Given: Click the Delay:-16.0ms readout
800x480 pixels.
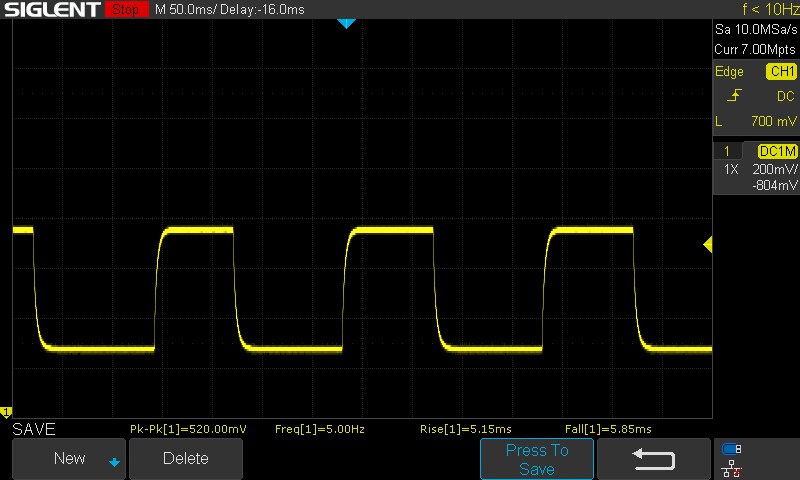Looking at the screenshot, I should pos(262,9).
